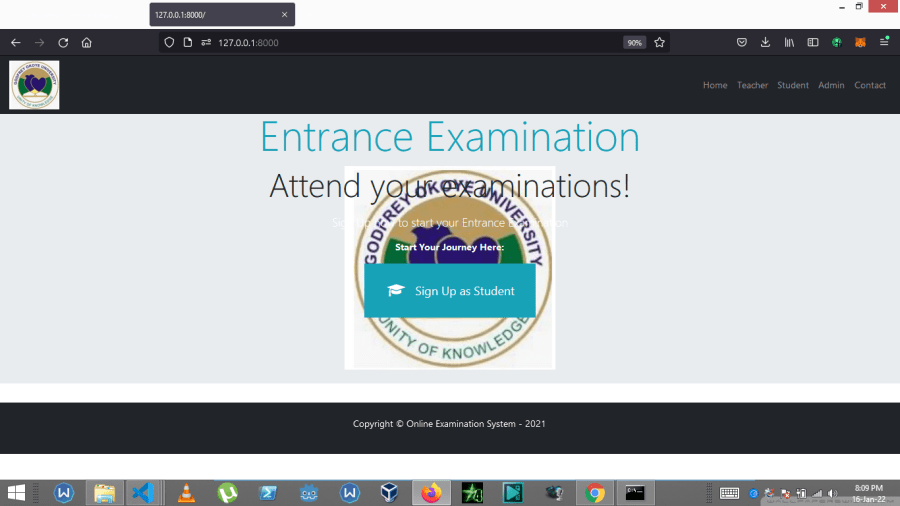Open the Firefox downloads panel
Screen dimensions: 900x506
765,42
